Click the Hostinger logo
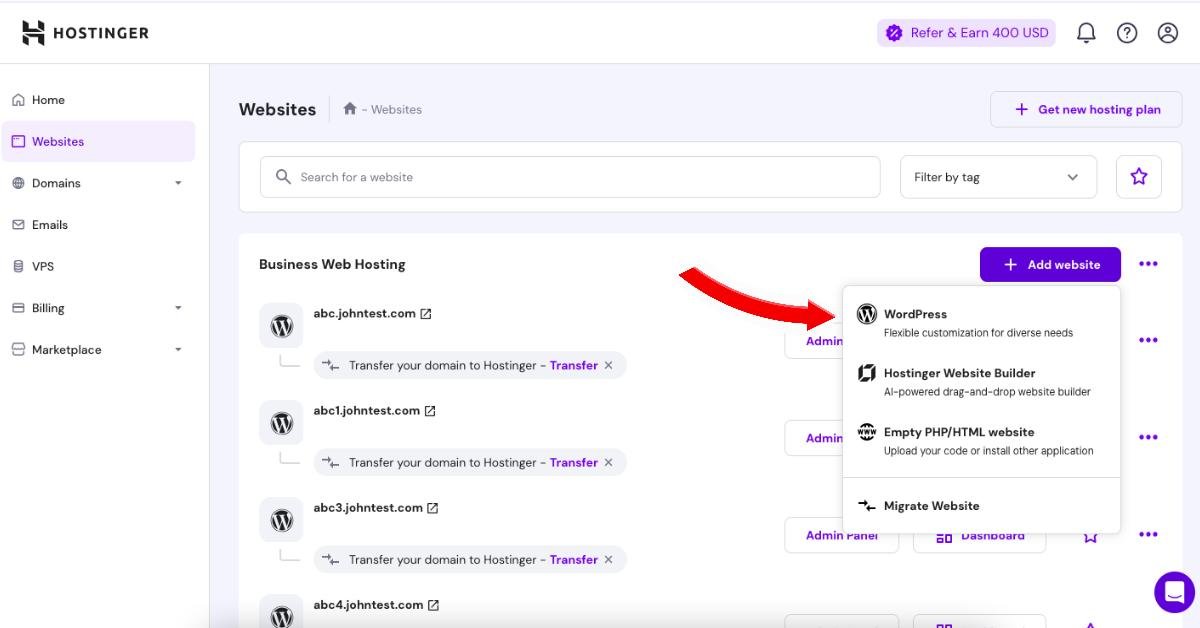Image resolution: width=1200 pixels, height=628 pixels. point(85,33)
